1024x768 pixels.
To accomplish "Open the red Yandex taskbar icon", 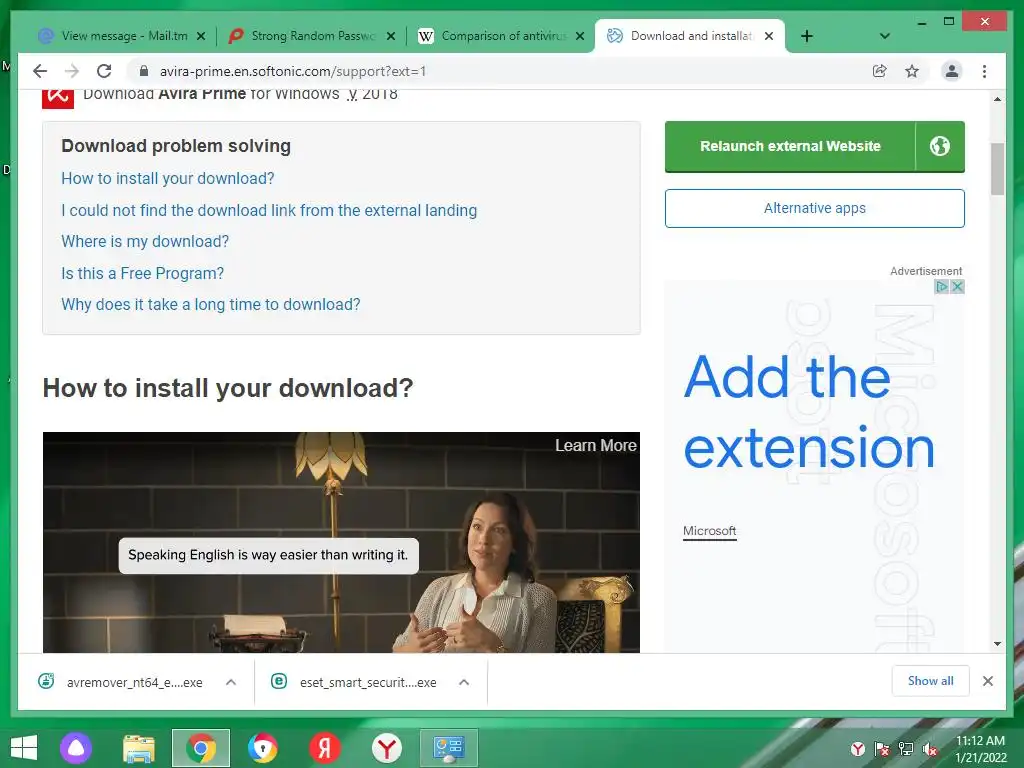I will click(x=325, y=748).
